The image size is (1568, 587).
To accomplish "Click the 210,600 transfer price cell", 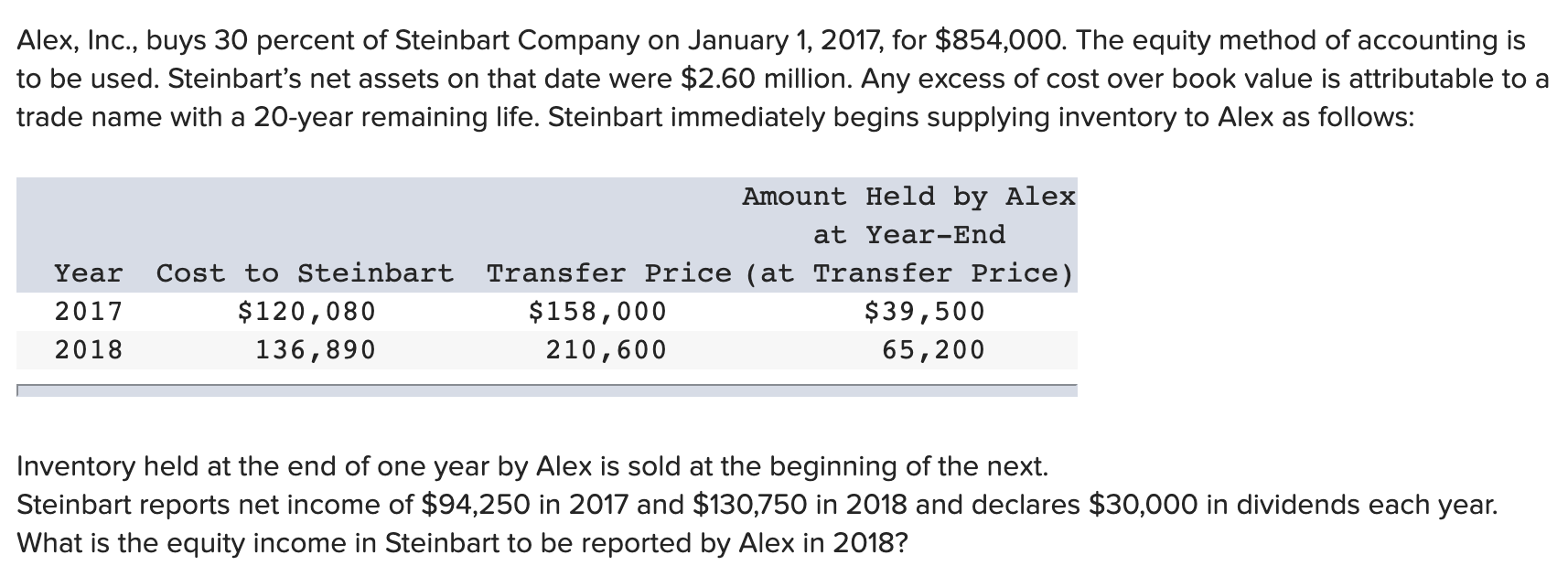I will pos(606,350).
